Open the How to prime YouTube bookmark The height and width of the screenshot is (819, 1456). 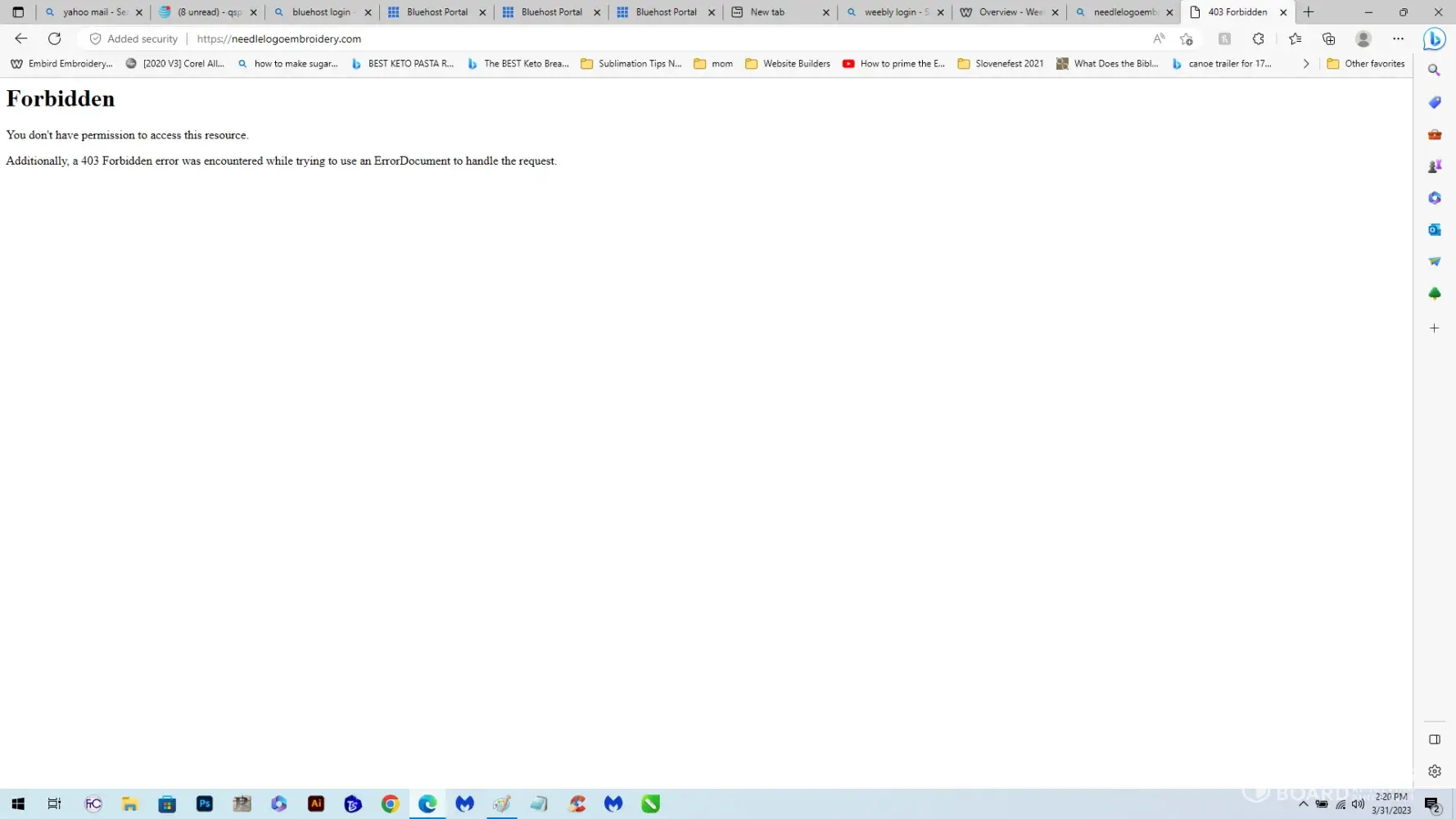(893, 64)
